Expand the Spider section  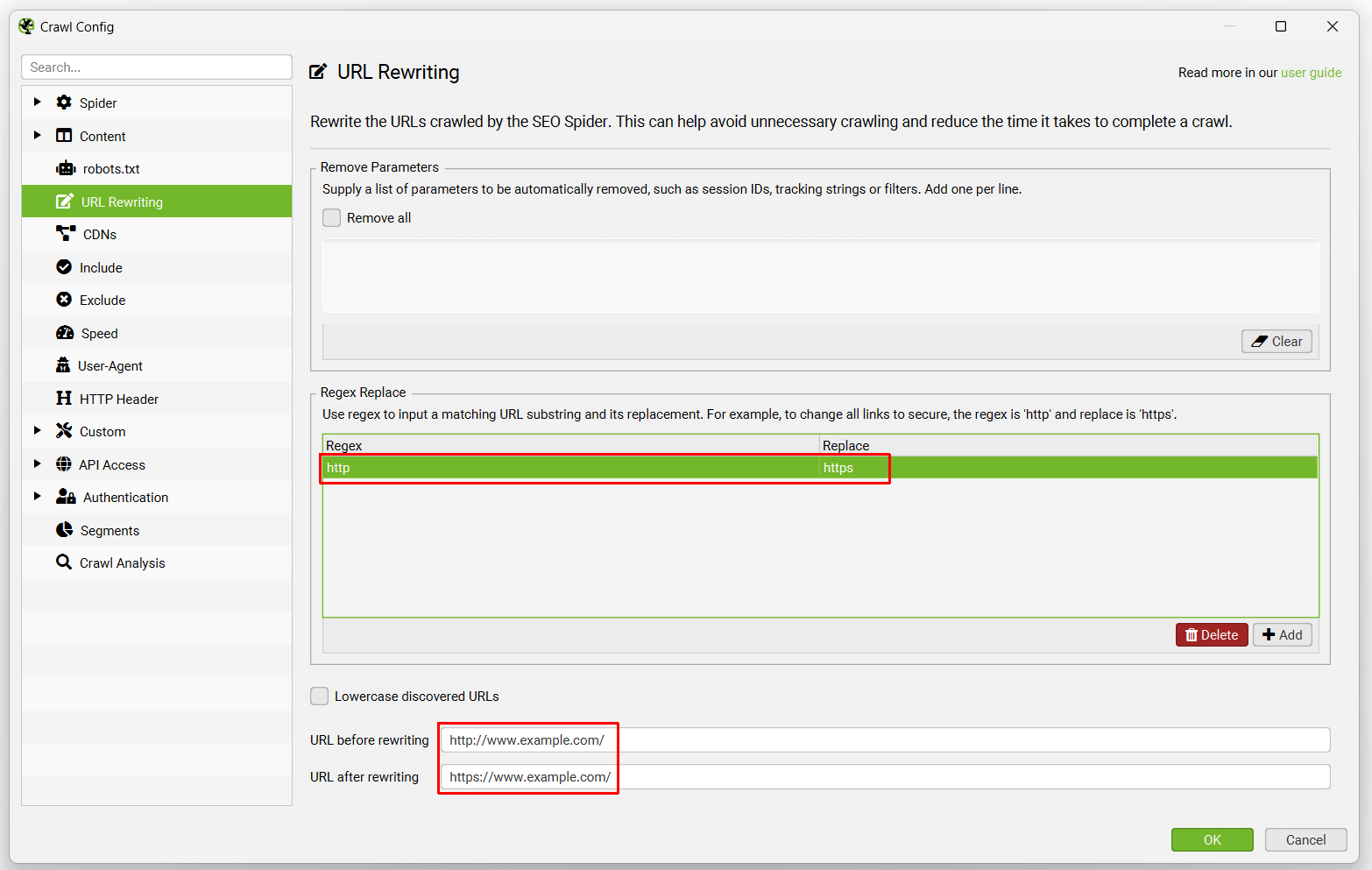[37, 102]
